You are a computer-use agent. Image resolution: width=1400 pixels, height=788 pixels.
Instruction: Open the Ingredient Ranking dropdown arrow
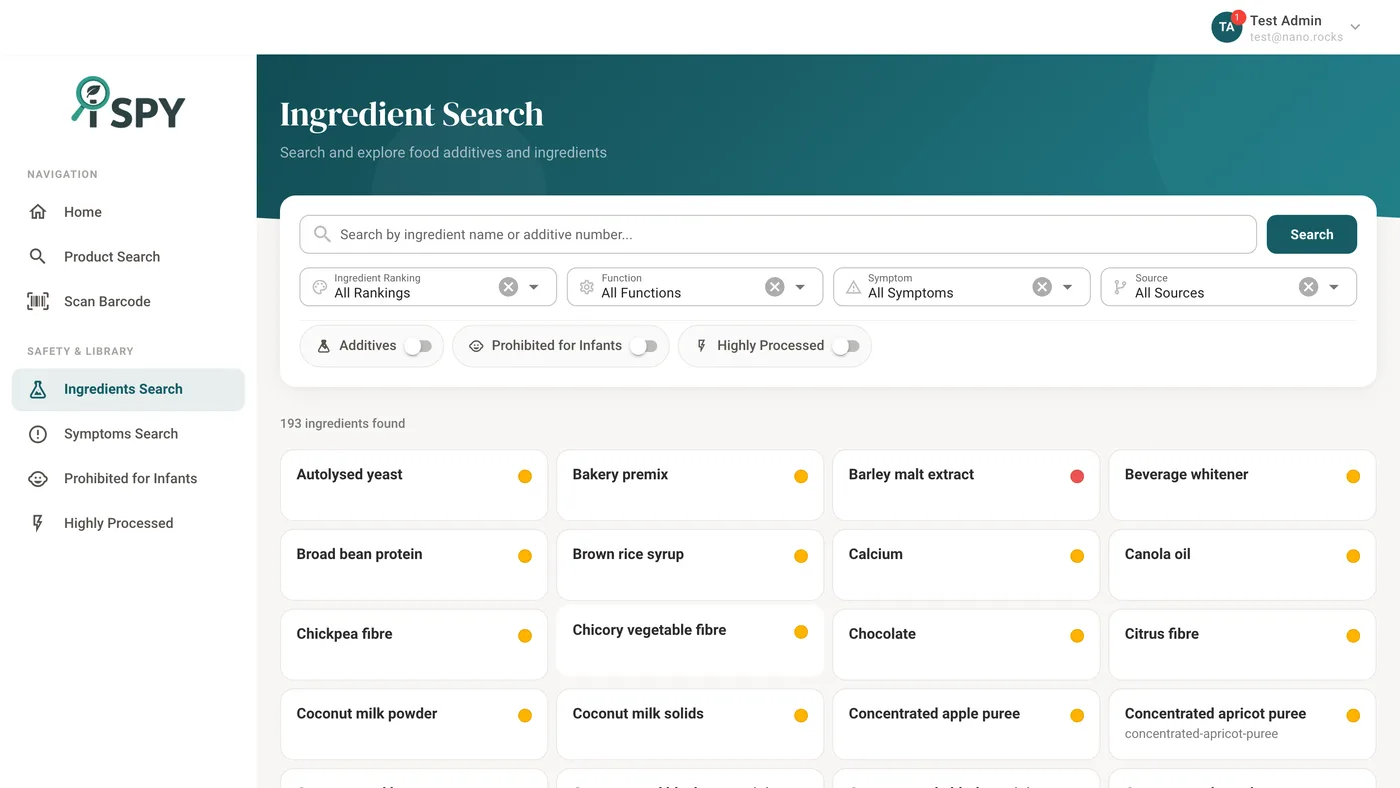[x=534, y=287]
